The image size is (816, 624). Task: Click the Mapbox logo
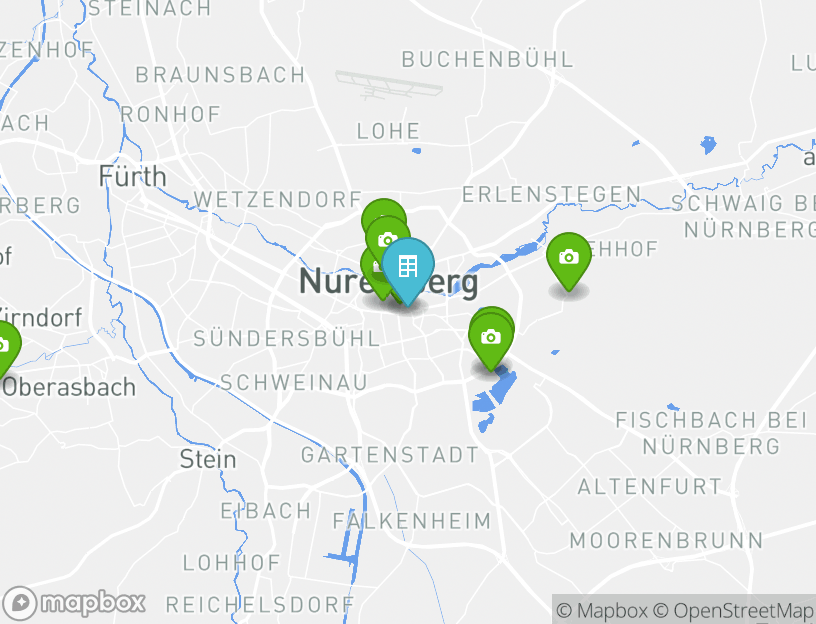coord(73,603)
